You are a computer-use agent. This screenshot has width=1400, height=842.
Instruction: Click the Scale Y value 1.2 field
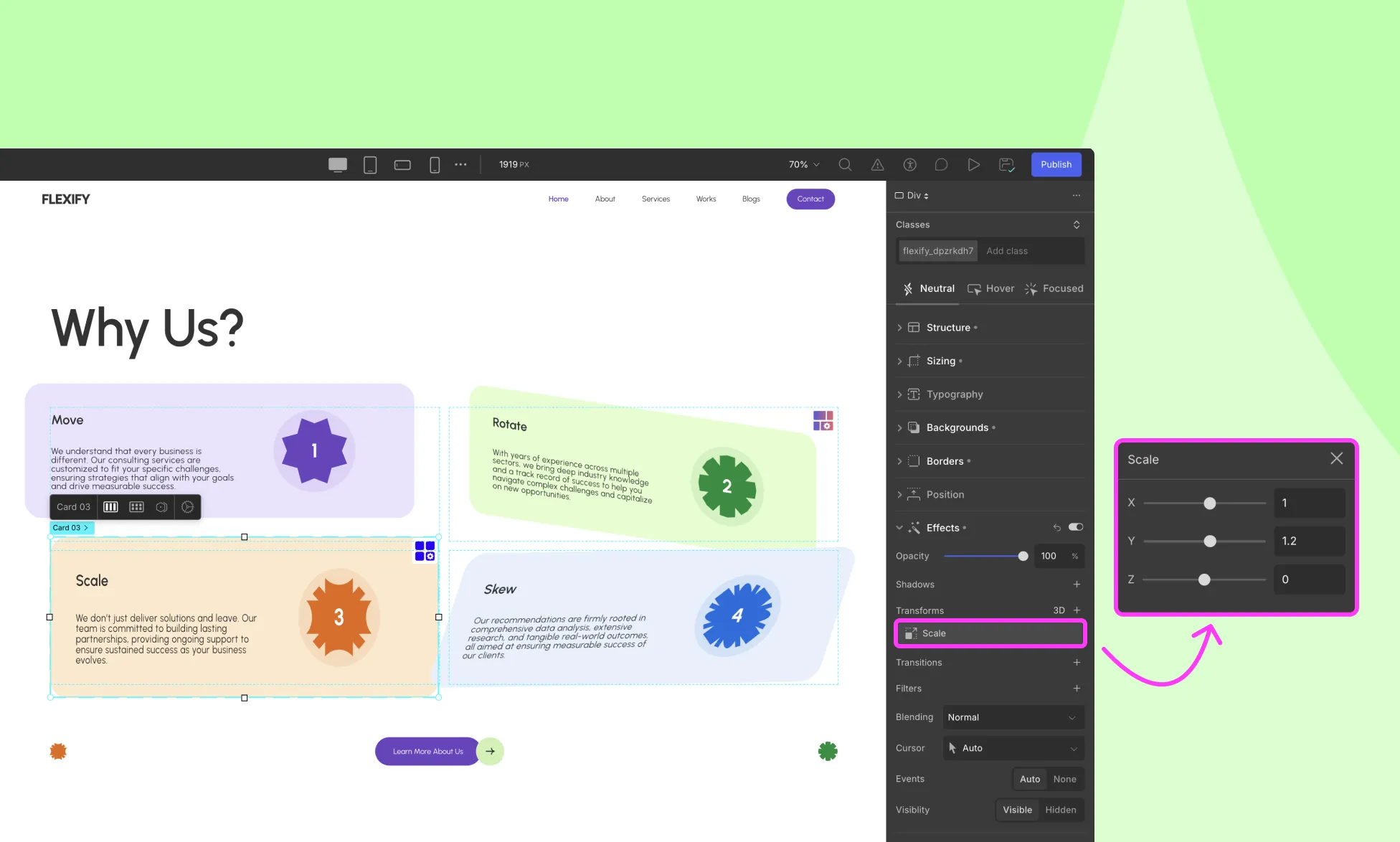1309,541
